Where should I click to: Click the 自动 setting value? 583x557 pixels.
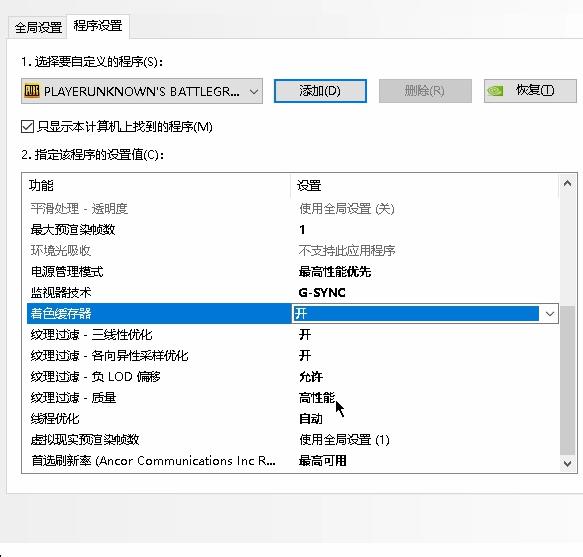pyautogui.click(x=311, y=419)
